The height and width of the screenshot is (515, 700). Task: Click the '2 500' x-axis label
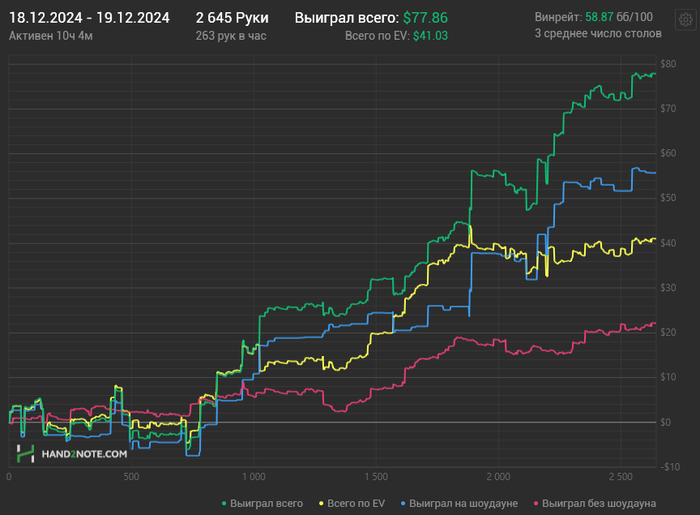(x=621, y=477)
